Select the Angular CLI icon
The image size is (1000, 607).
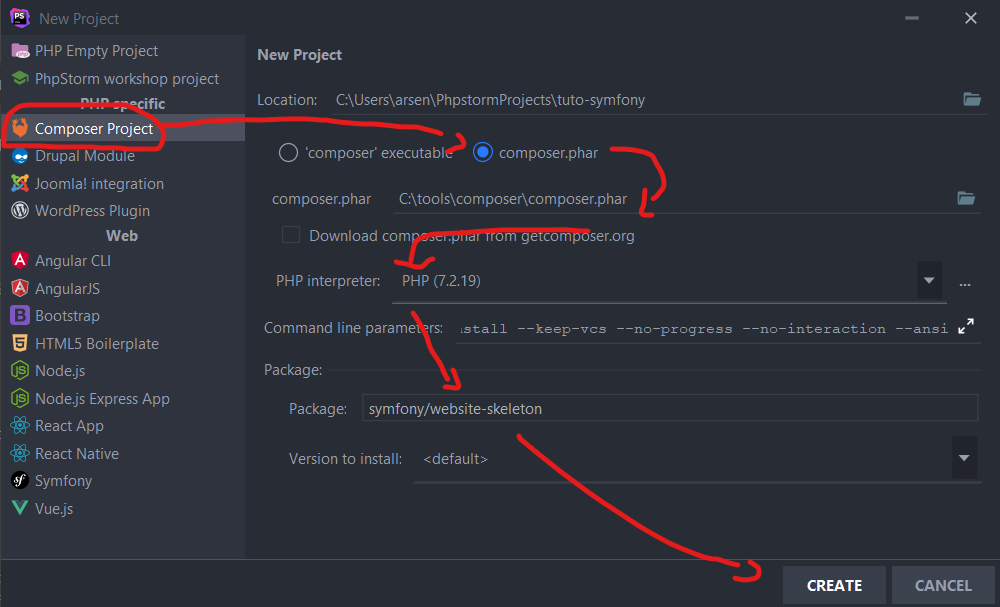pyautogui.click(x=19, y=260)
